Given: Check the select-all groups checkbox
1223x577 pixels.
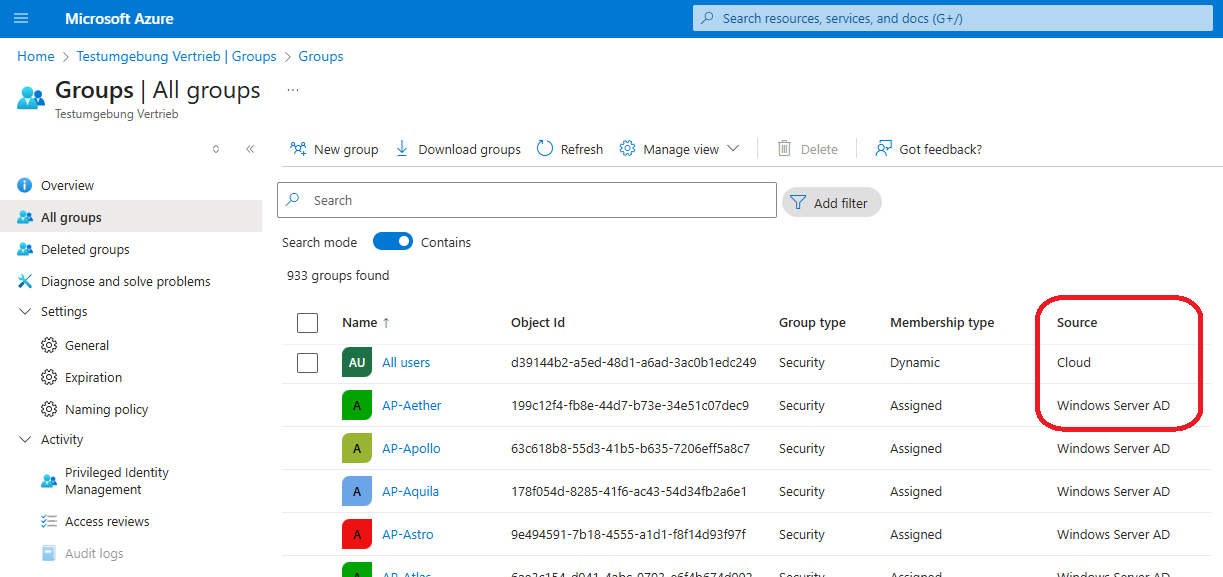Looking at the screenshot, I should (x=308, y=322).
